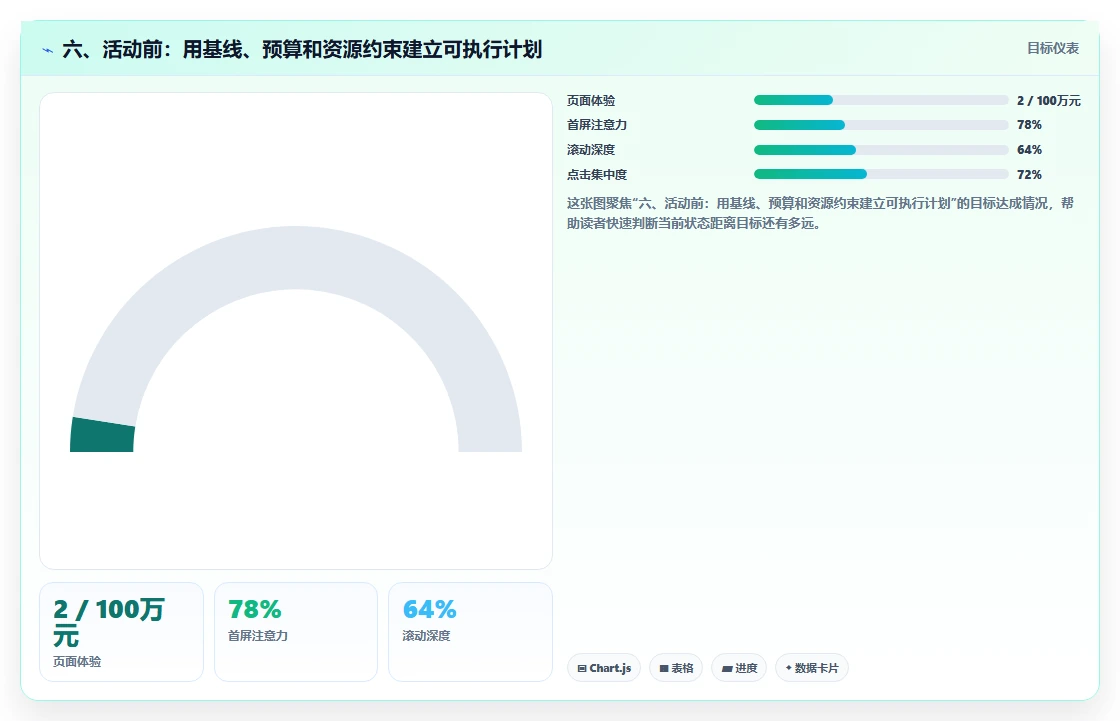Click the 页面体验 progress bar
This screenshot has width=1120, height=721.
click(x=881, y=100)
